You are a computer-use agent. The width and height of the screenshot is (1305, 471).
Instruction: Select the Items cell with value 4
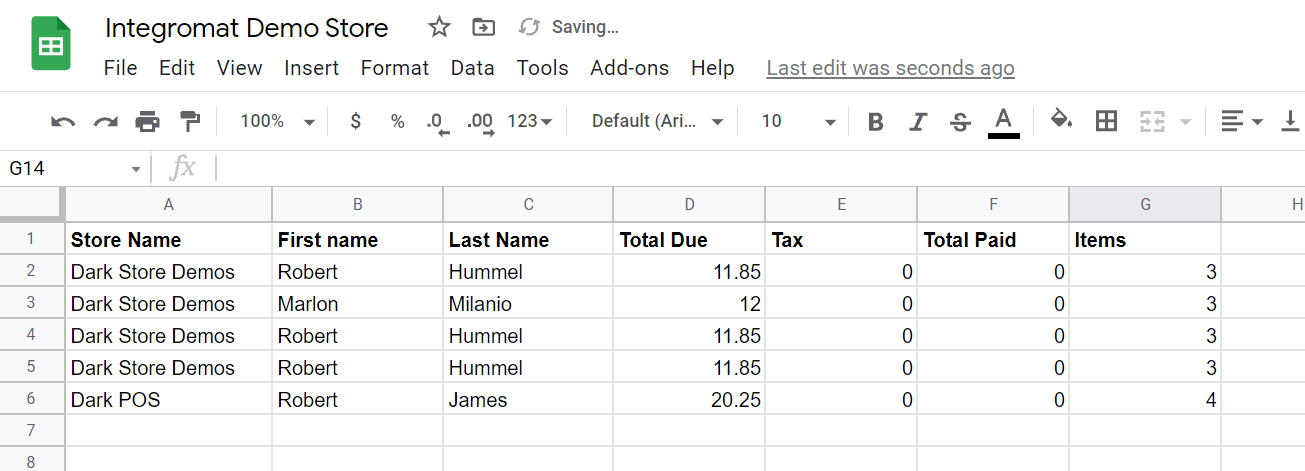[1145, 399]
